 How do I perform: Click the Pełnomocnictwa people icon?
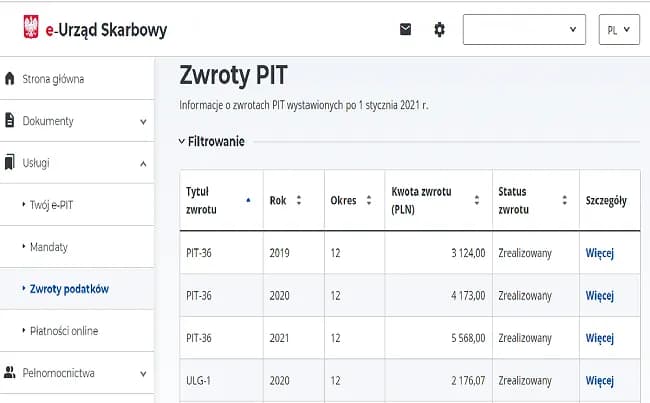(x=10, y=373)
